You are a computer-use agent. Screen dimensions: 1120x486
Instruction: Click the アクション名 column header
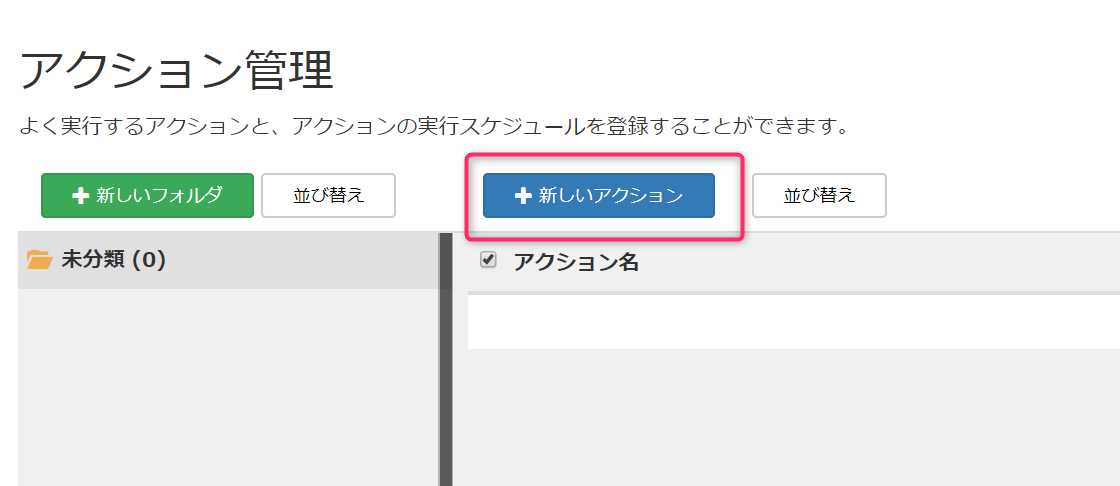576,262
